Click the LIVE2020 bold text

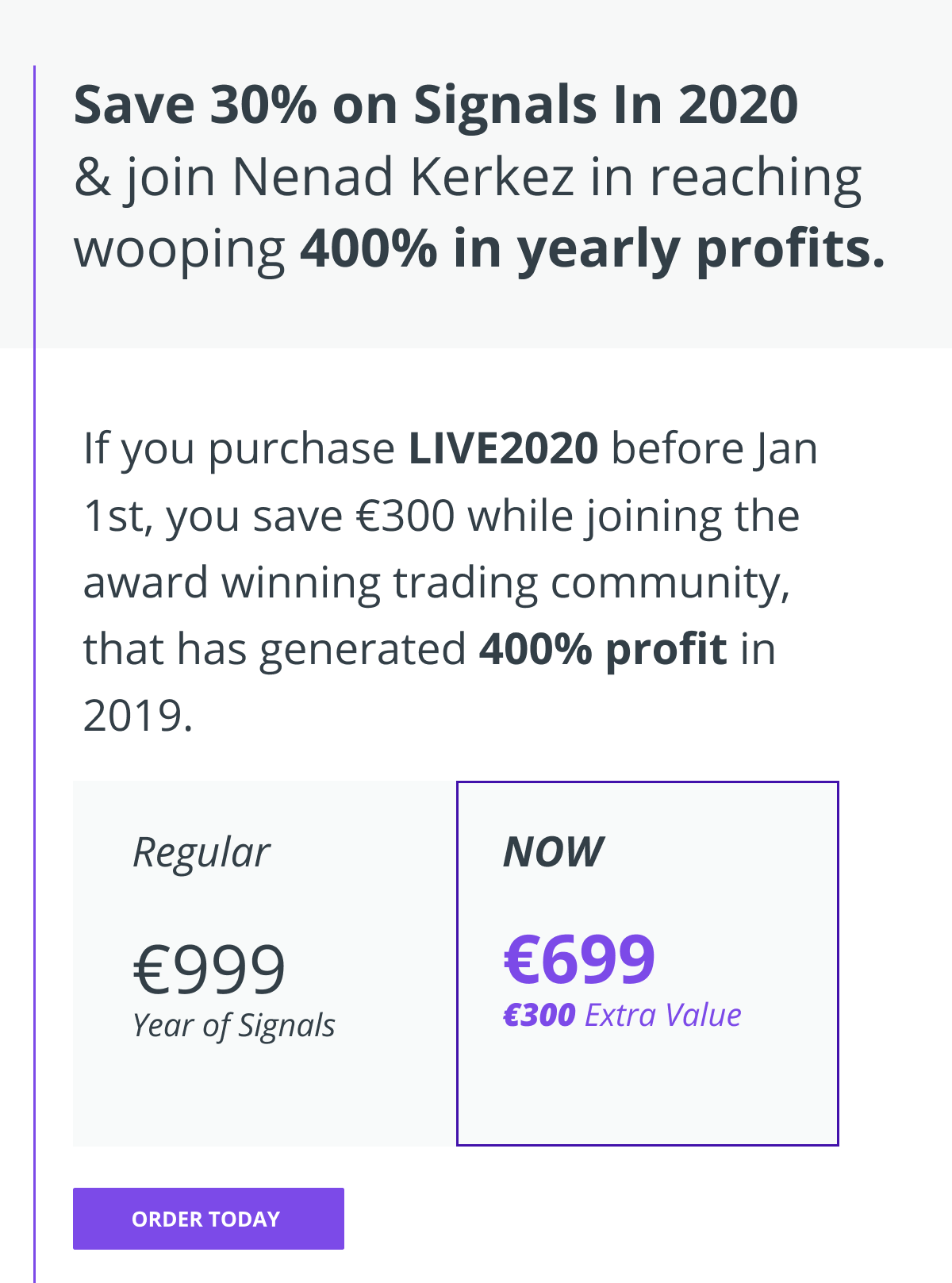tap(503, 448)
